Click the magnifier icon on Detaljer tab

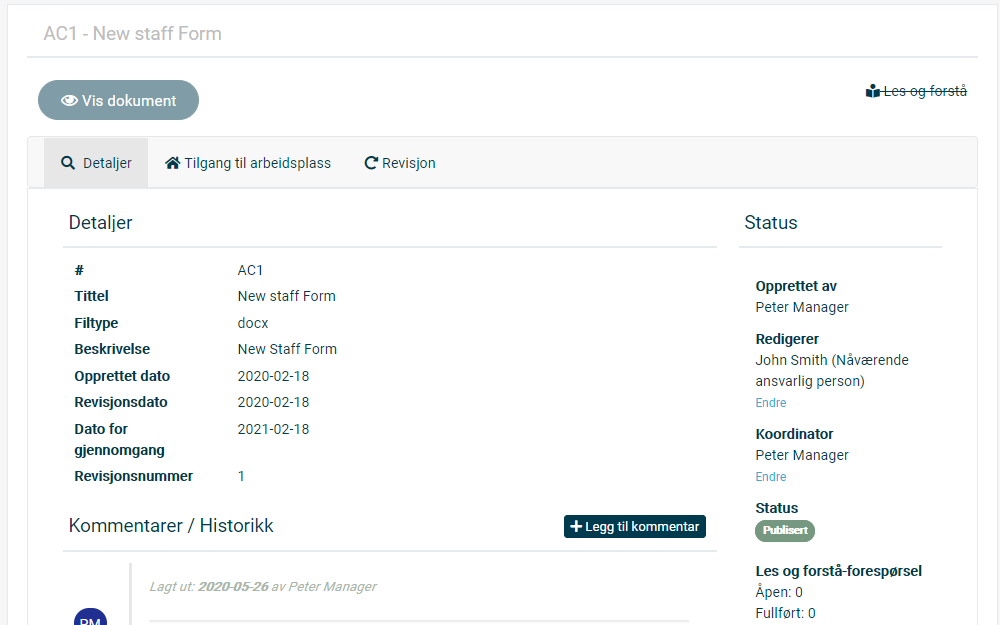68,163
